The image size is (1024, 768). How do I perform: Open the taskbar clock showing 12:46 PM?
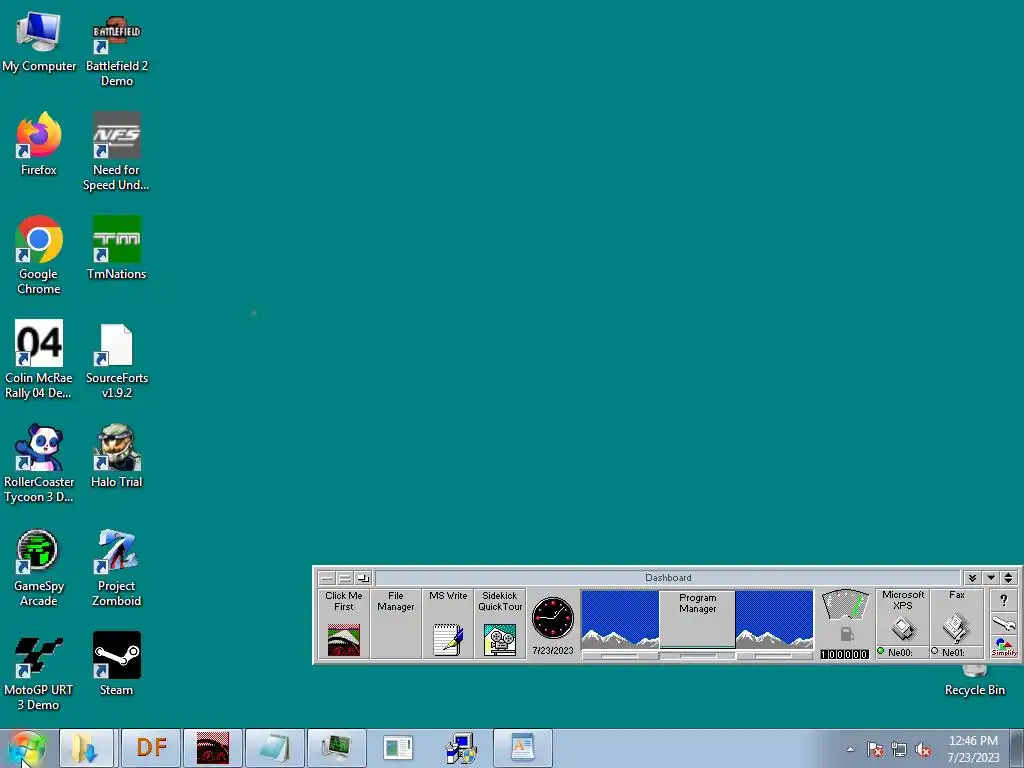click(973, 749)
